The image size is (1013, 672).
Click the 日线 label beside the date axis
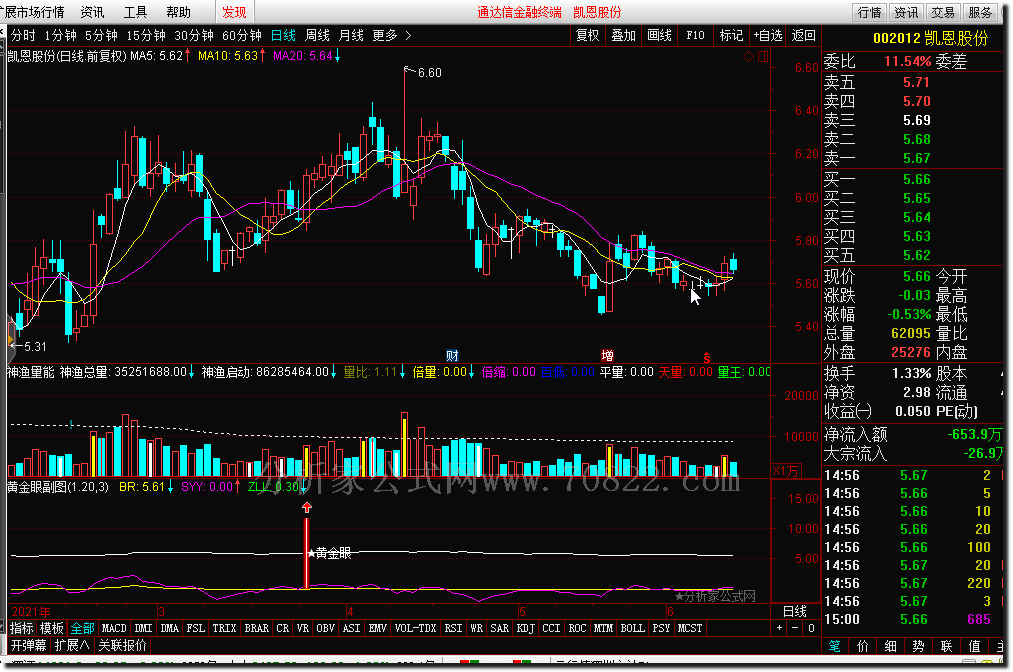tap(795, 611)
